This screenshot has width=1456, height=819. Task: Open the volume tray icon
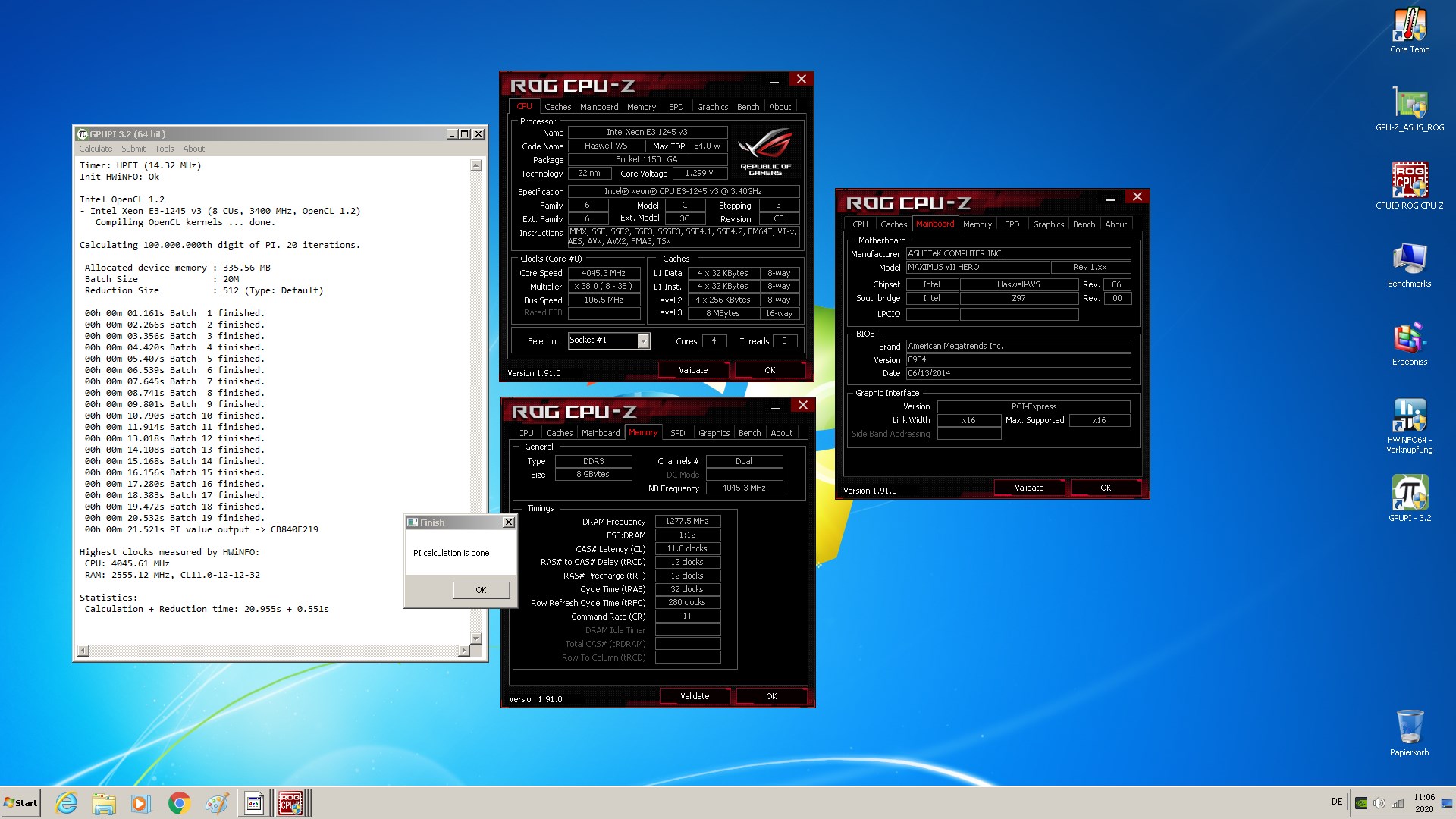click(1379, 803)
